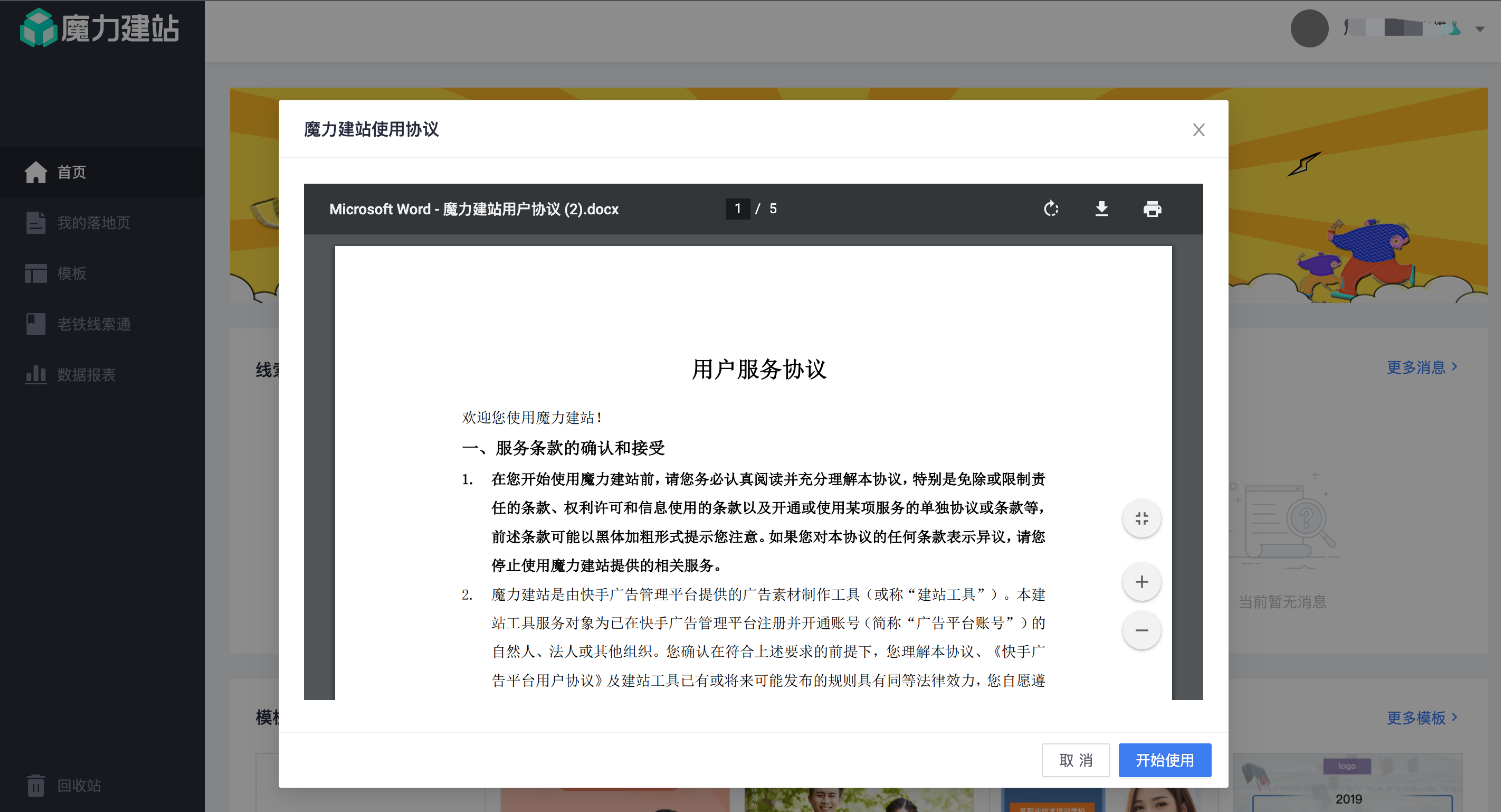The image size is (1501, 812).
Task: Zoom in using the plus button
Action: click(1141, 581)
